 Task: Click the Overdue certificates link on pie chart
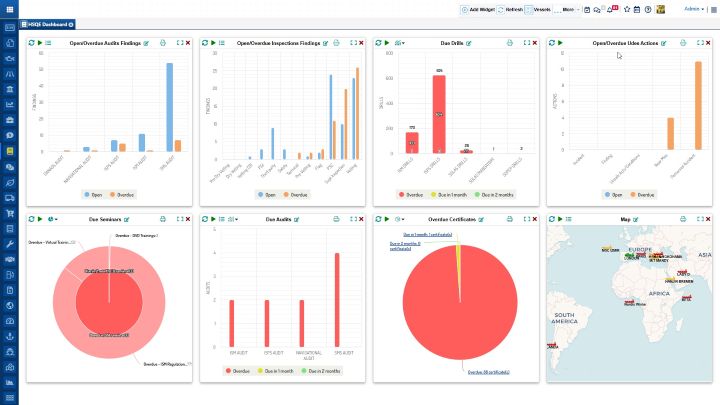click(488, 372)
